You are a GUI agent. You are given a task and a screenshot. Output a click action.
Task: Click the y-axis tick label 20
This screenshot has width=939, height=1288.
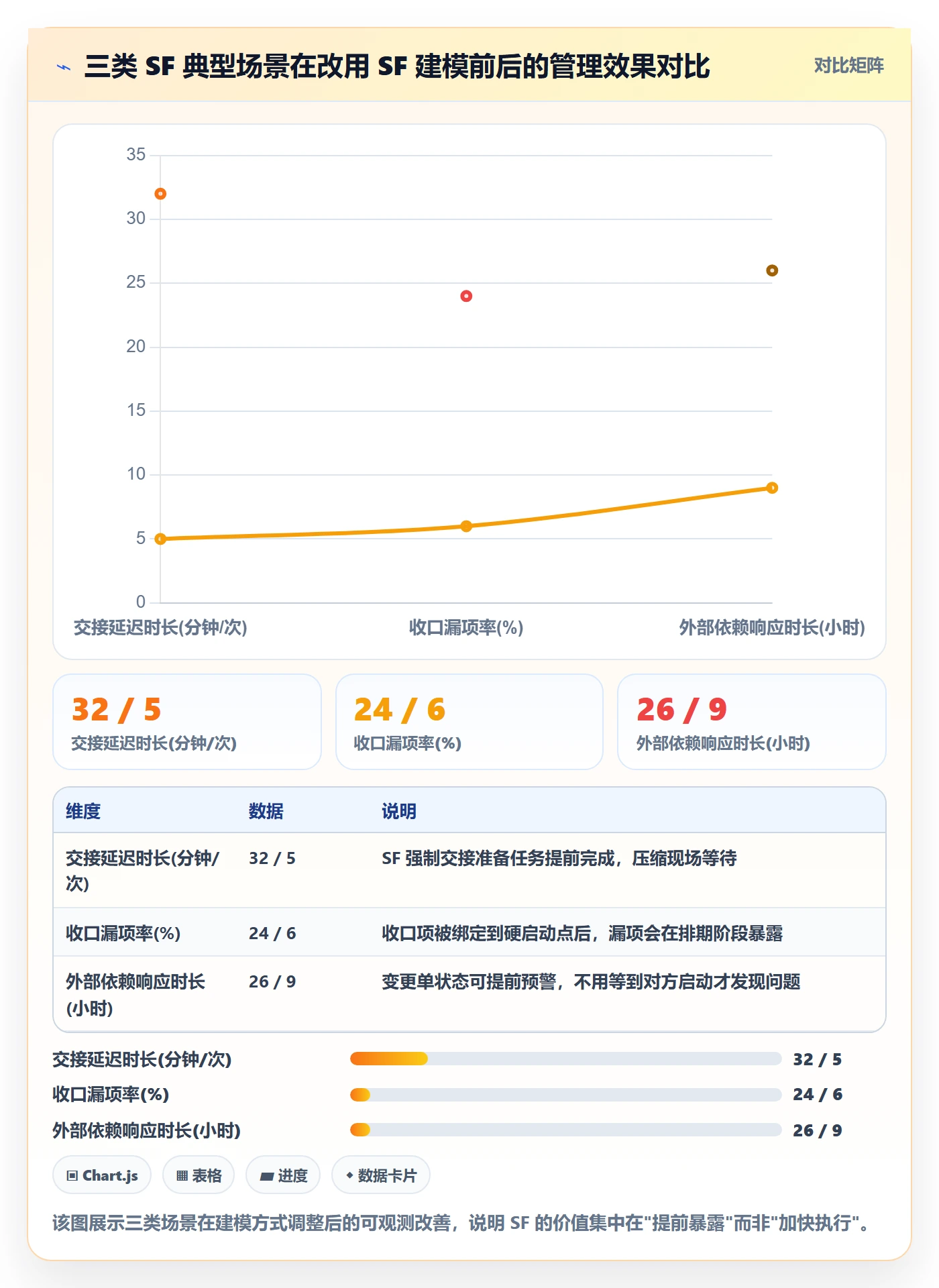[136, 346]
